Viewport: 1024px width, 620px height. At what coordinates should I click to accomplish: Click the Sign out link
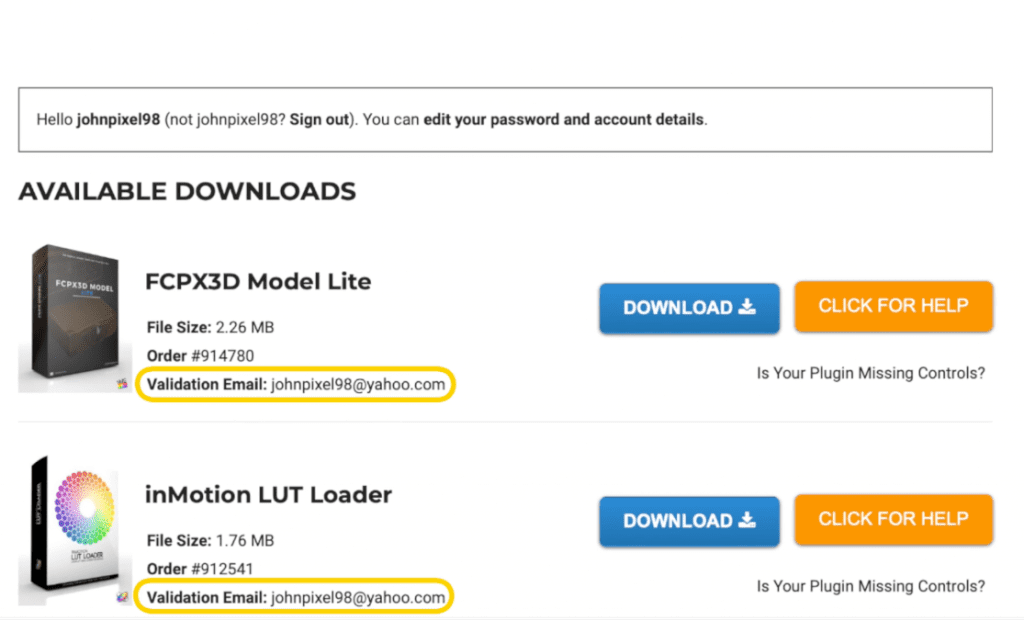click(x=320, y=119)
